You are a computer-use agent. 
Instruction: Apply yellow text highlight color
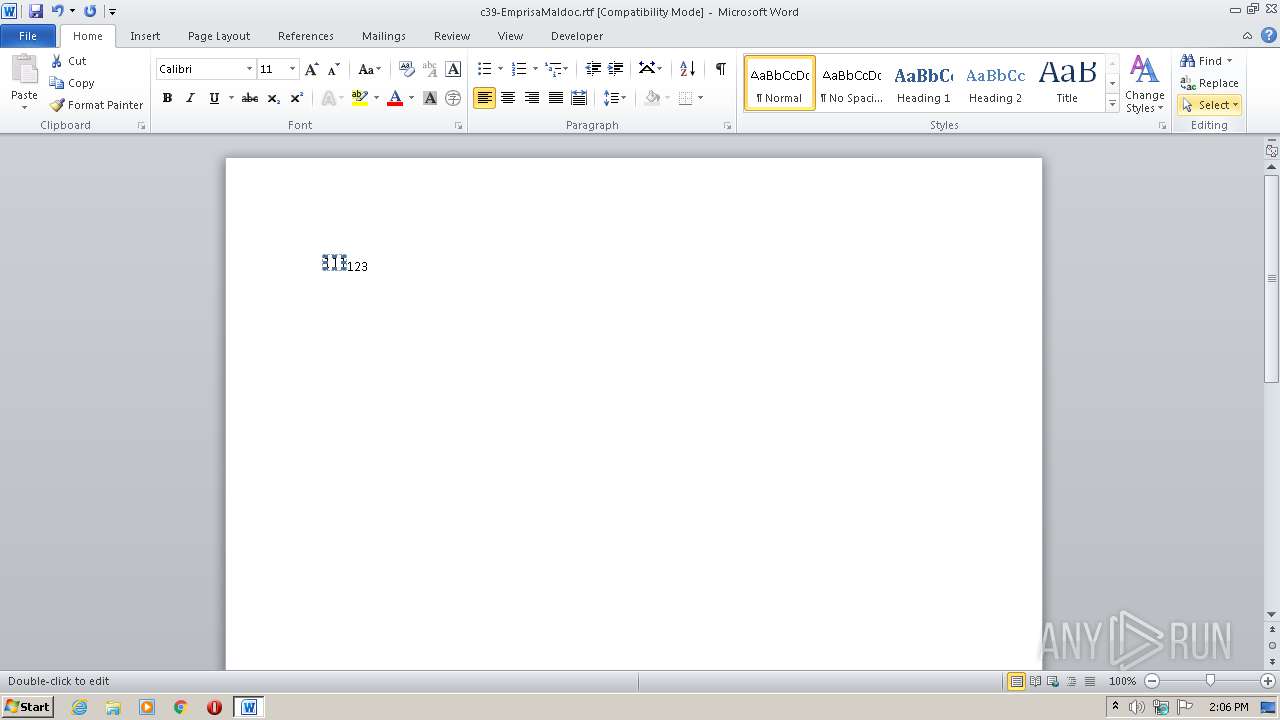tap(360, 98)
